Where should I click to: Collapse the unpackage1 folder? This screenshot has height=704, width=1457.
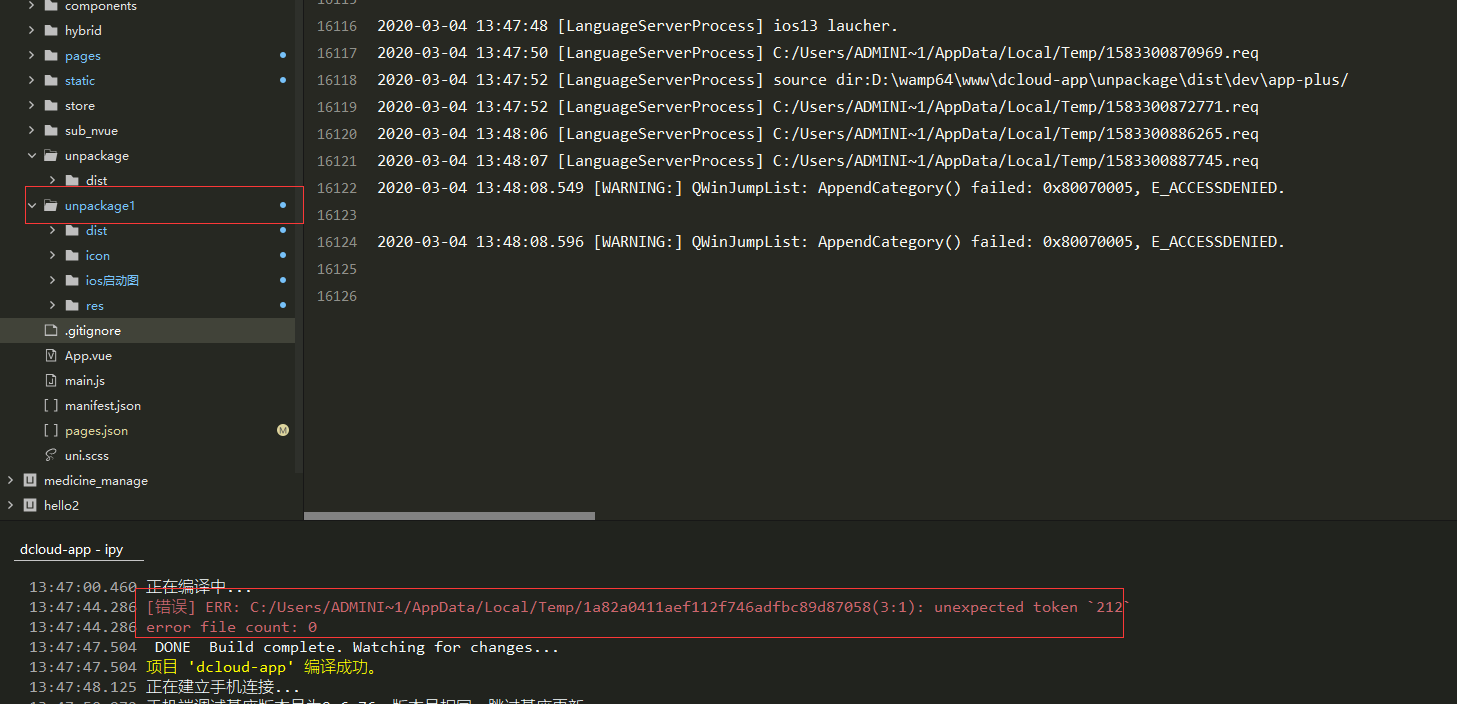click(32, 206)
